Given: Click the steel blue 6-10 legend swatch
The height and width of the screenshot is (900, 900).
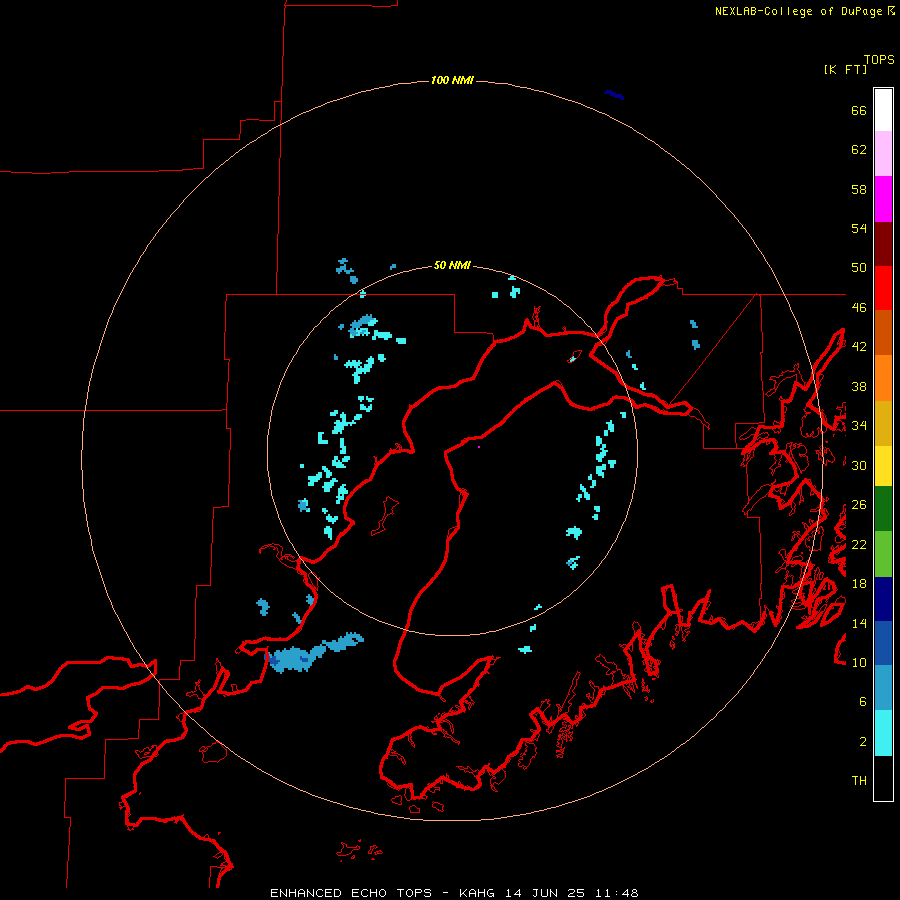Looking at the screenshot, I should click(x=883, y=688).
